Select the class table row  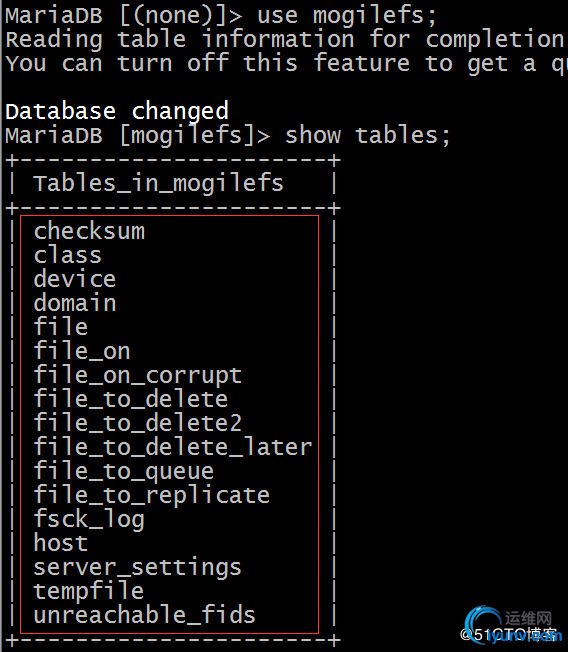click(67, 254)
